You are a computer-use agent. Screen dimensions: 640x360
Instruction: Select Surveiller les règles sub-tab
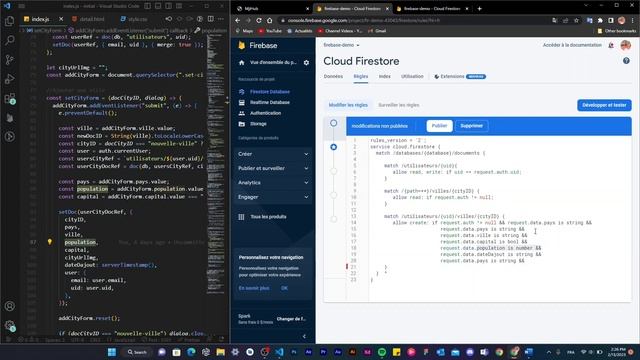[399, 105]
